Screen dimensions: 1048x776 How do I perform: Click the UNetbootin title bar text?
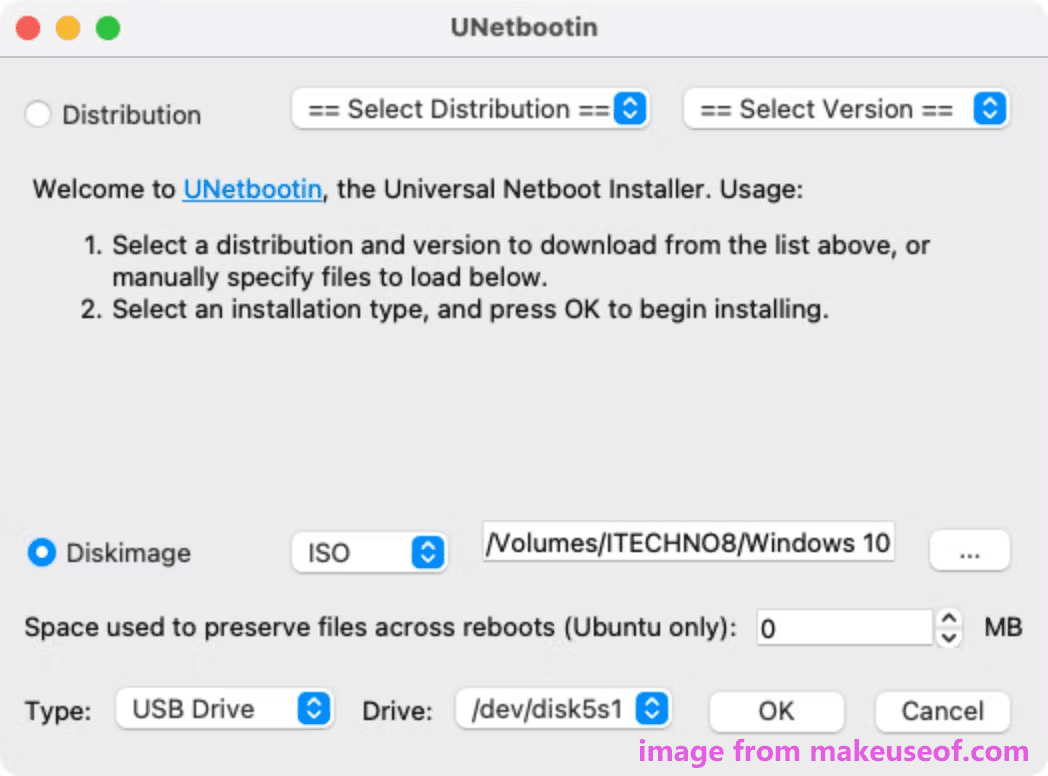524,28
